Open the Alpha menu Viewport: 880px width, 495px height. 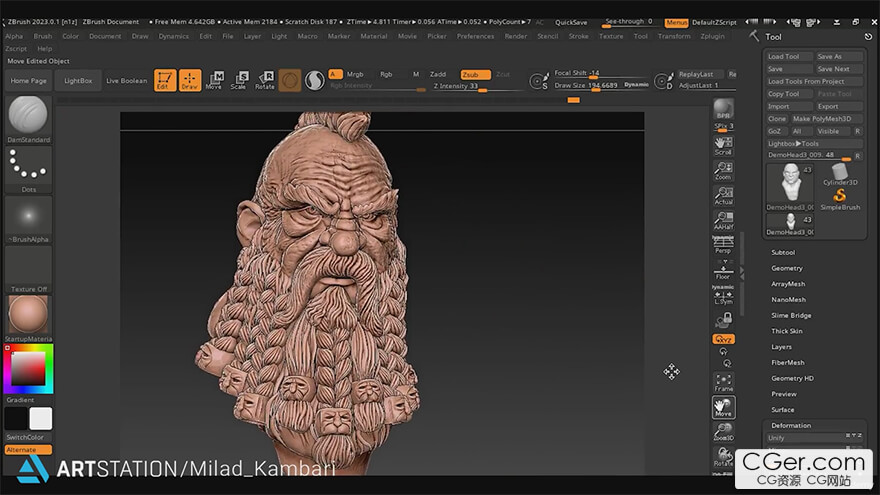14,36
